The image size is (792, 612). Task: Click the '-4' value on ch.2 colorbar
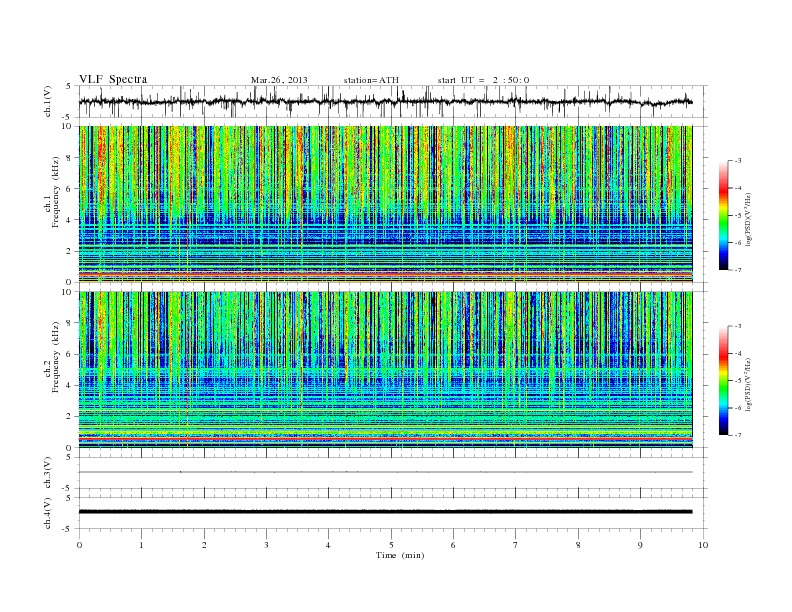(x=738, y=353)
